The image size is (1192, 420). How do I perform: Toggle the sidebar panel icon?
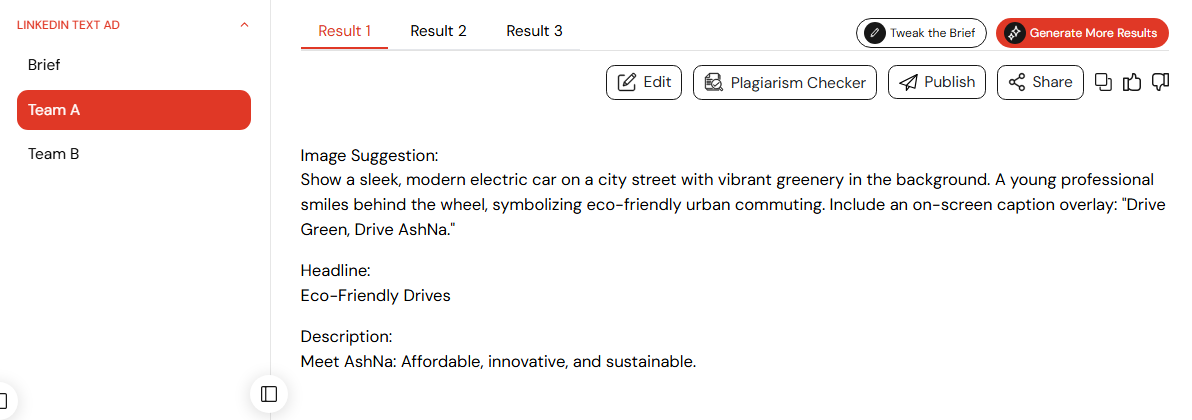(269, 393)
